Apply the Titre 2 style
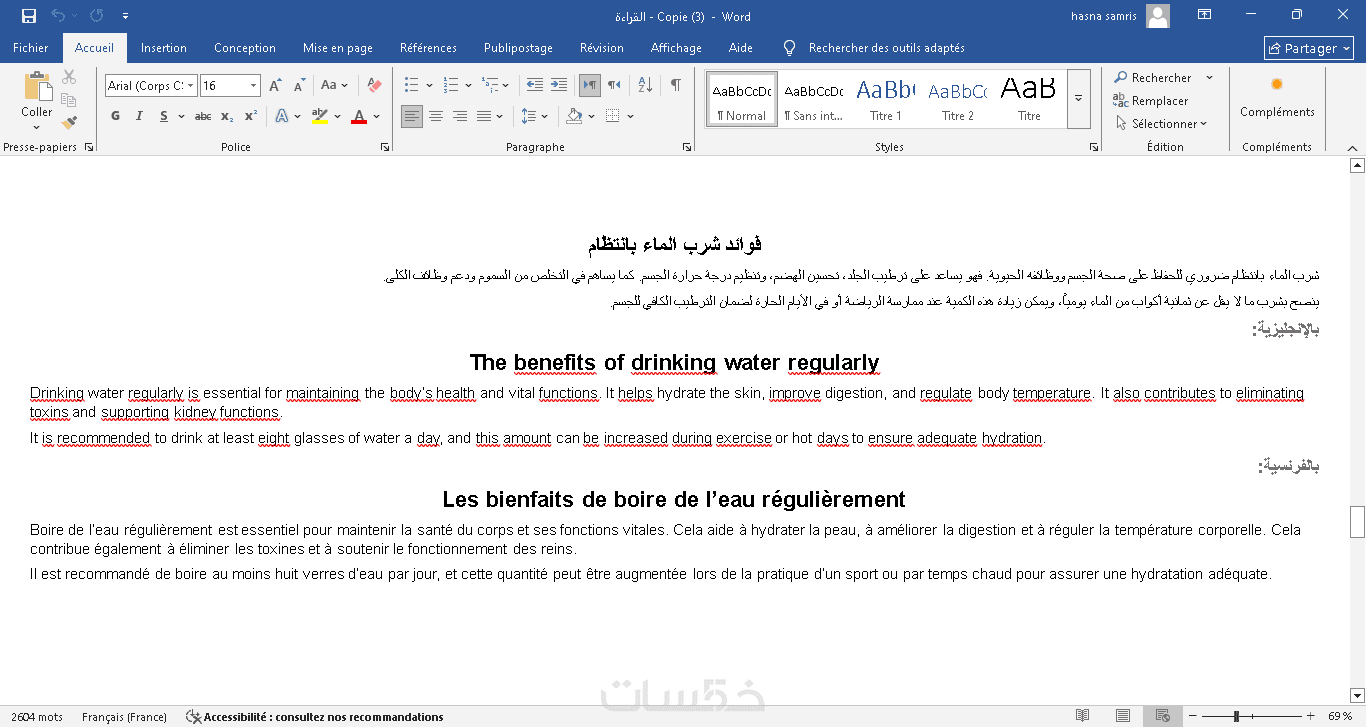Image resolution: width=1366 pixels, height=727 pixels. click(957, 99)
